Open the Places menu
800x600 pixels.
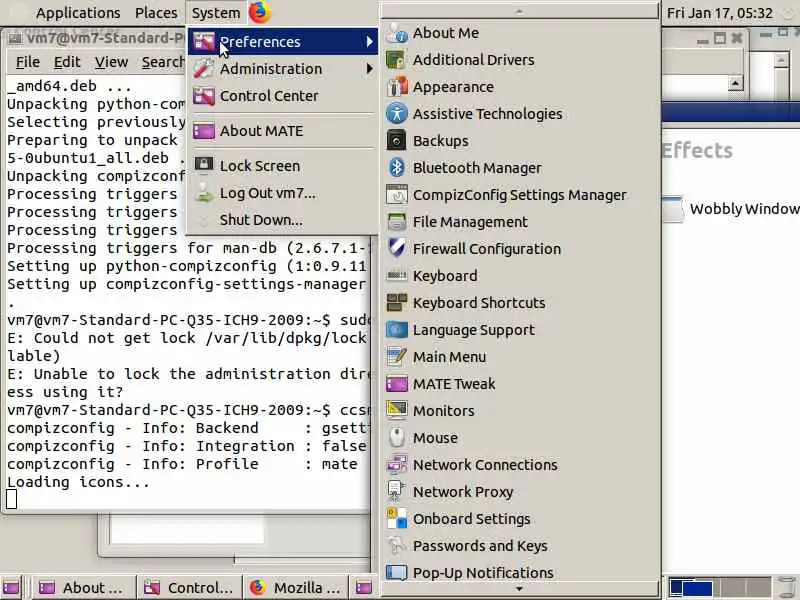click(x=156, y=13)
